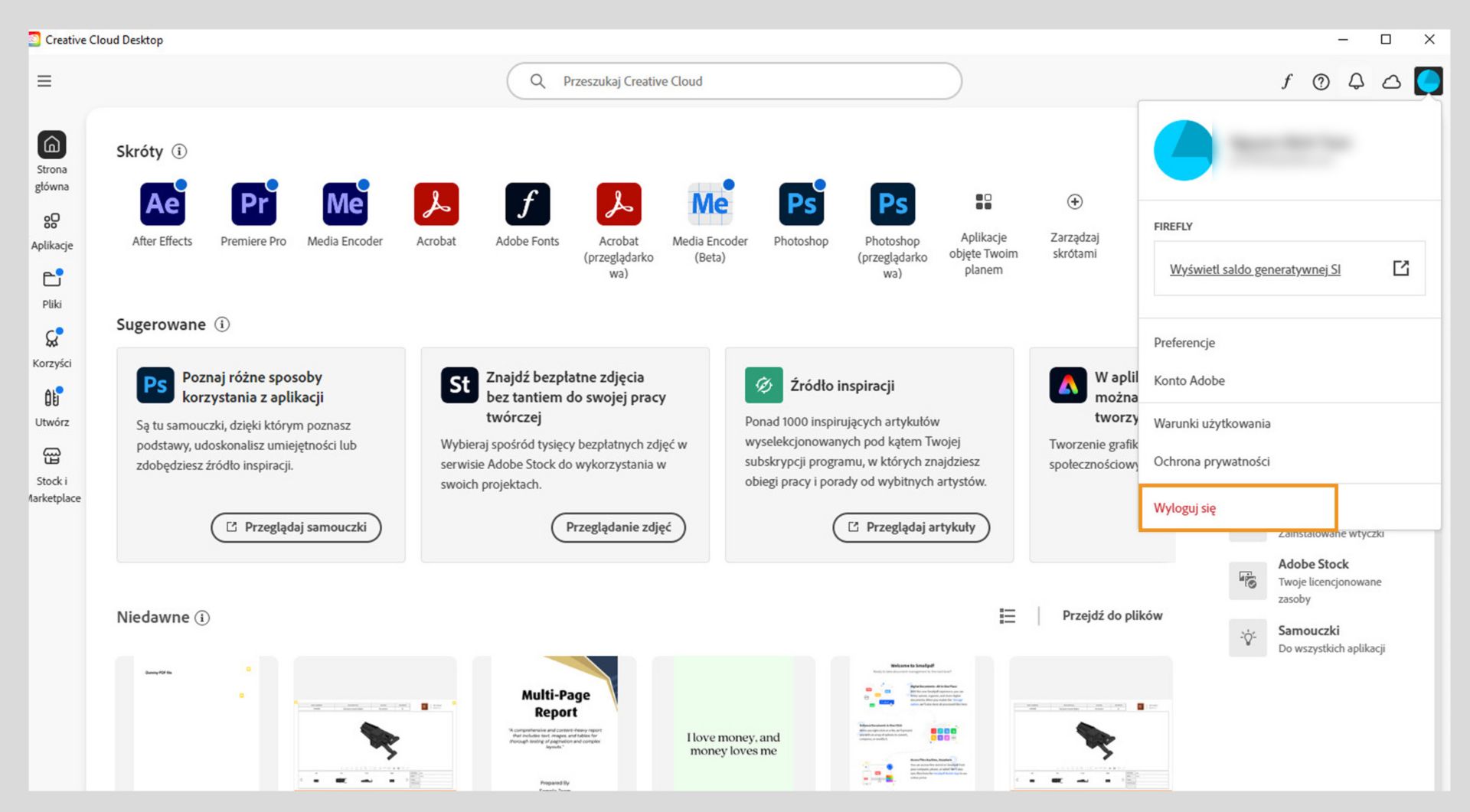Click Przeglądaj artykuły button
The image size is (1470, 812).
point(911,527)
